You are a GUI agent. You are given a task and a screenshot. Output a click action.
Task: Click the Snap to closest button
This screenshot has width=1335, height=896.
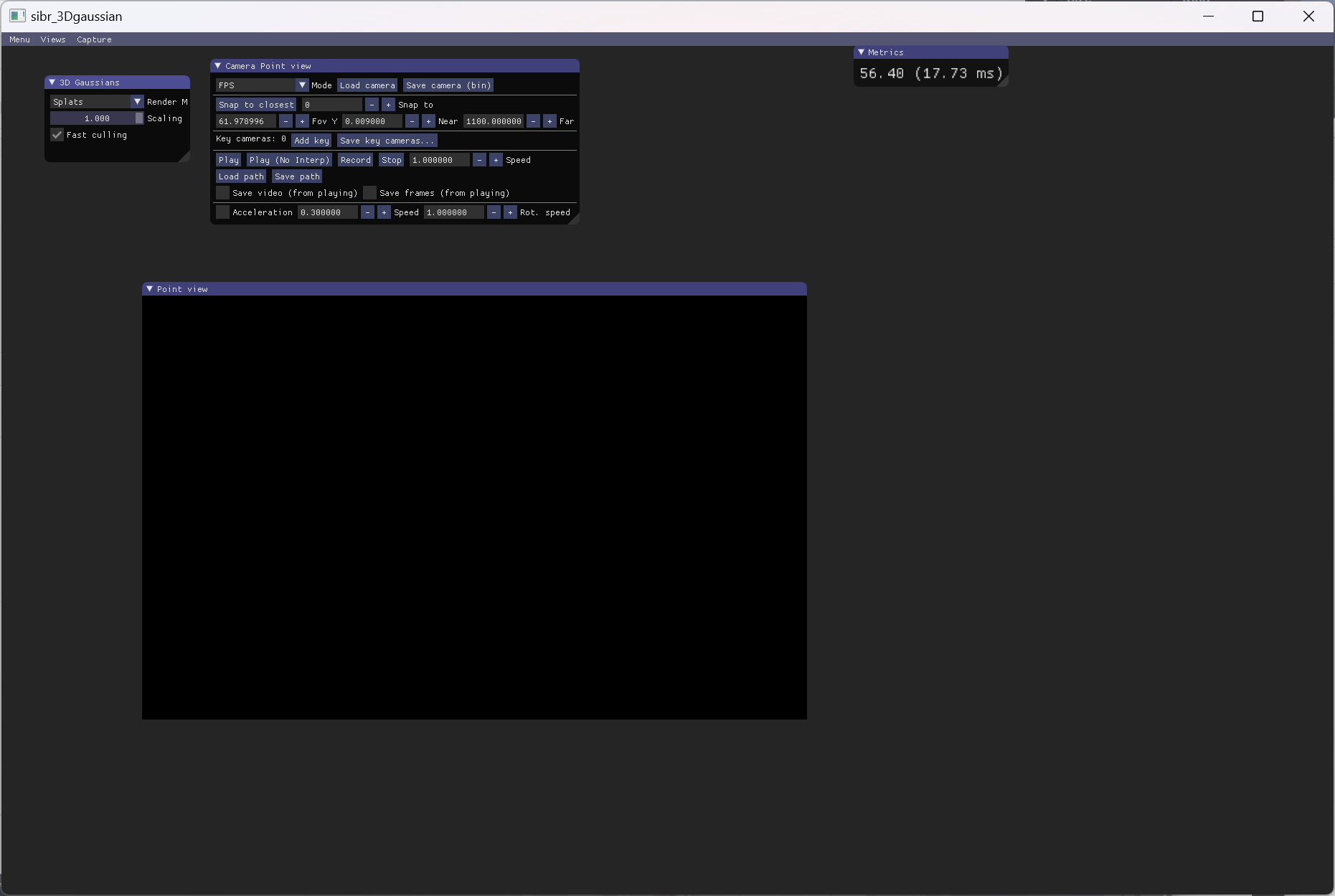pos(256,104)
